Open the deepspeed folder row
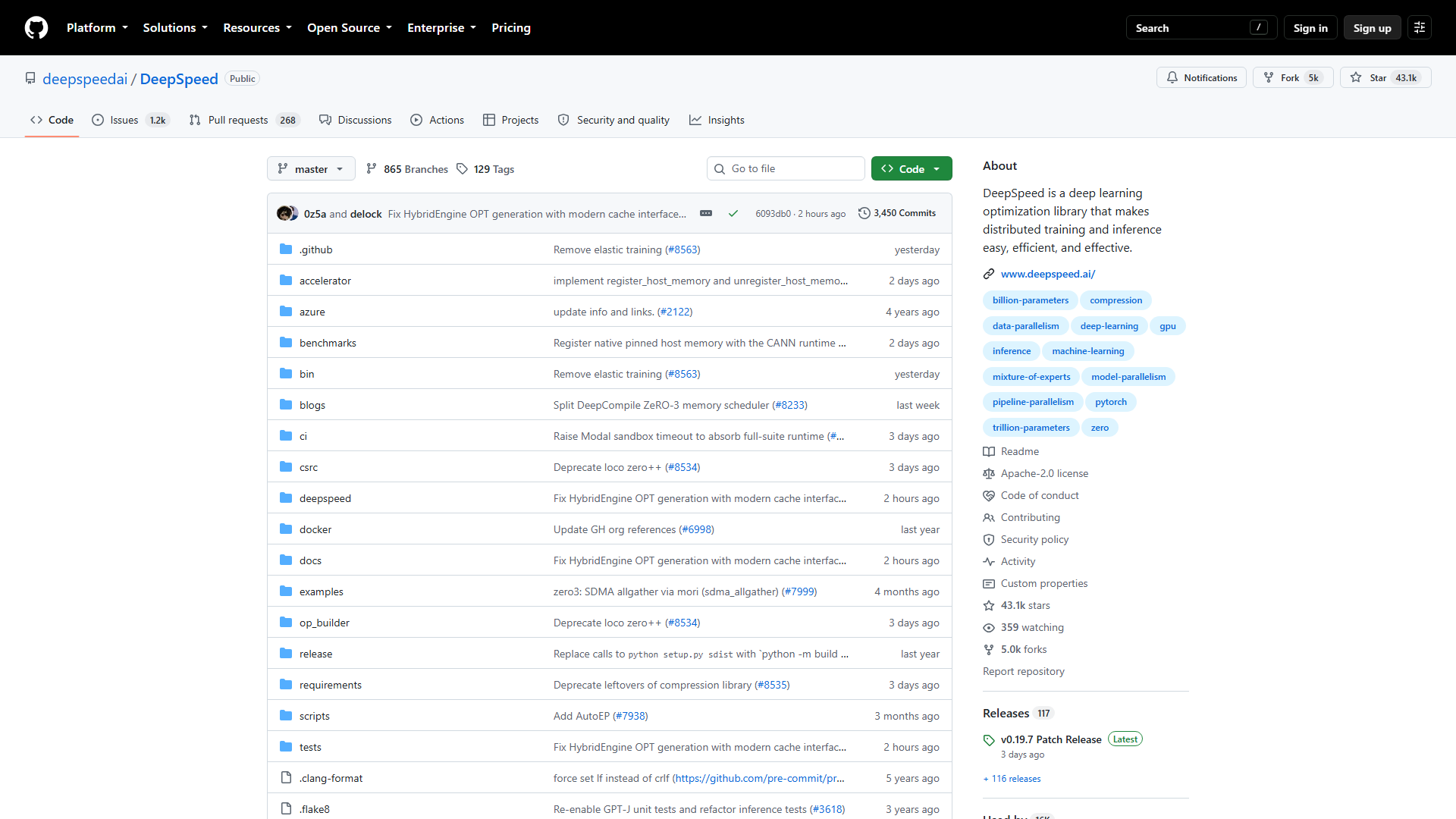 pos(609,498)
